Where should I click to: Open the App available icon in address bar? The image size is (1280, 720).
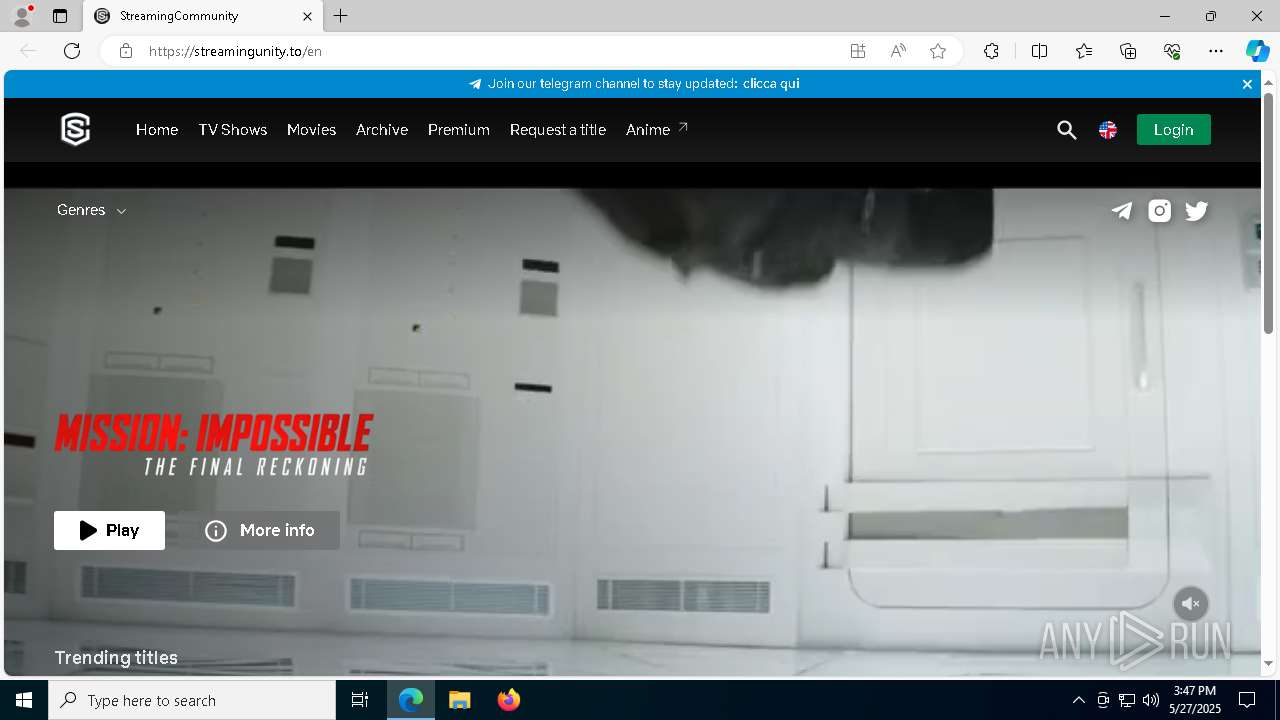[858, 51]
